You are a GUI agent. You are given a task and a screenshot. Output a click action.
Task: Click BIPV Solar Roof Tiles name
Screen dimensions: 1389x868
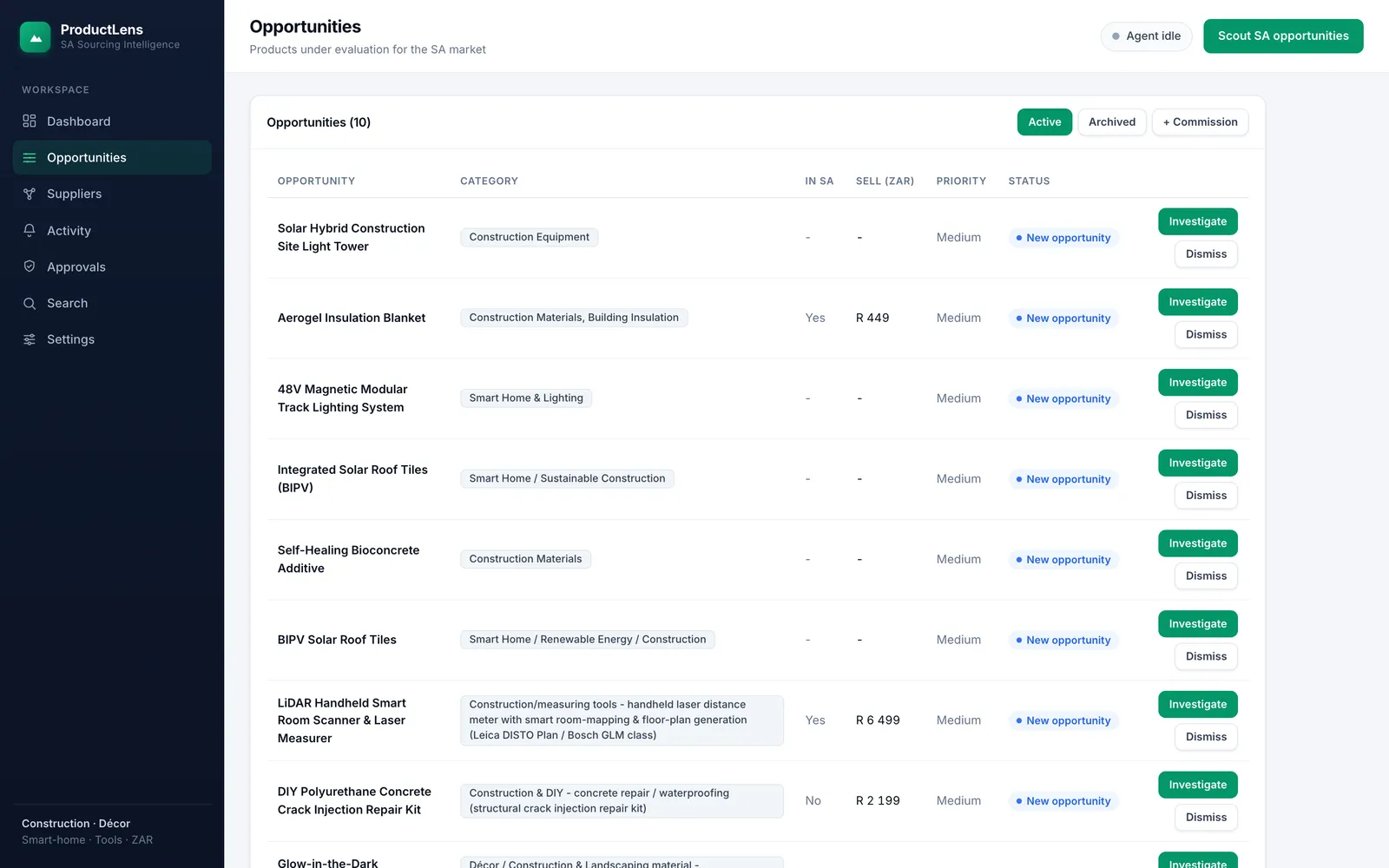(337, 640)
